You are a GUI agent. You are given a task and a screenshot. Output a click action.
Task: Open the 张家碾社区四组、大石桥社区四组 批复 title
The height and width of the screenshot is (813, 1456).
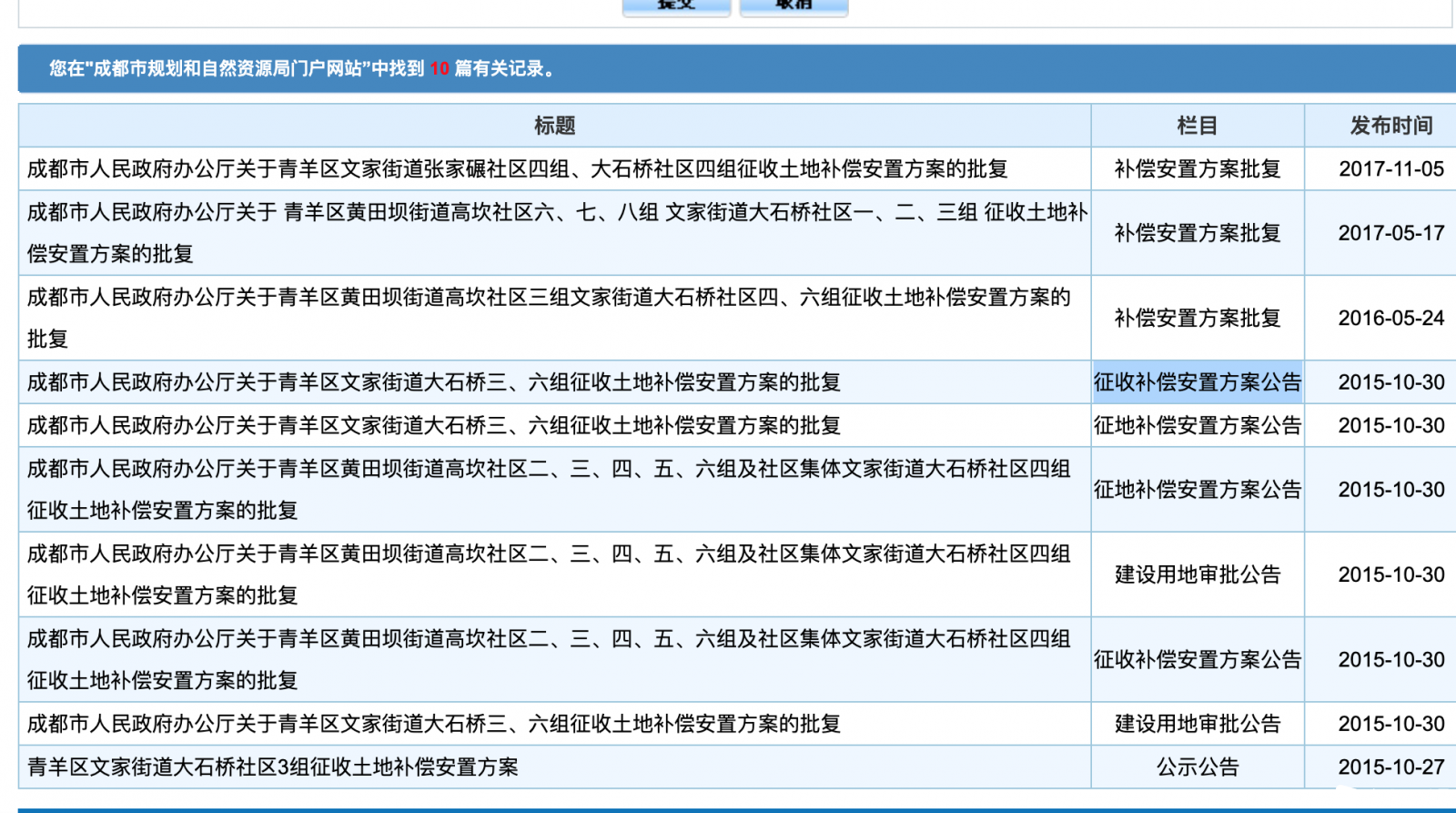(517, 169)
